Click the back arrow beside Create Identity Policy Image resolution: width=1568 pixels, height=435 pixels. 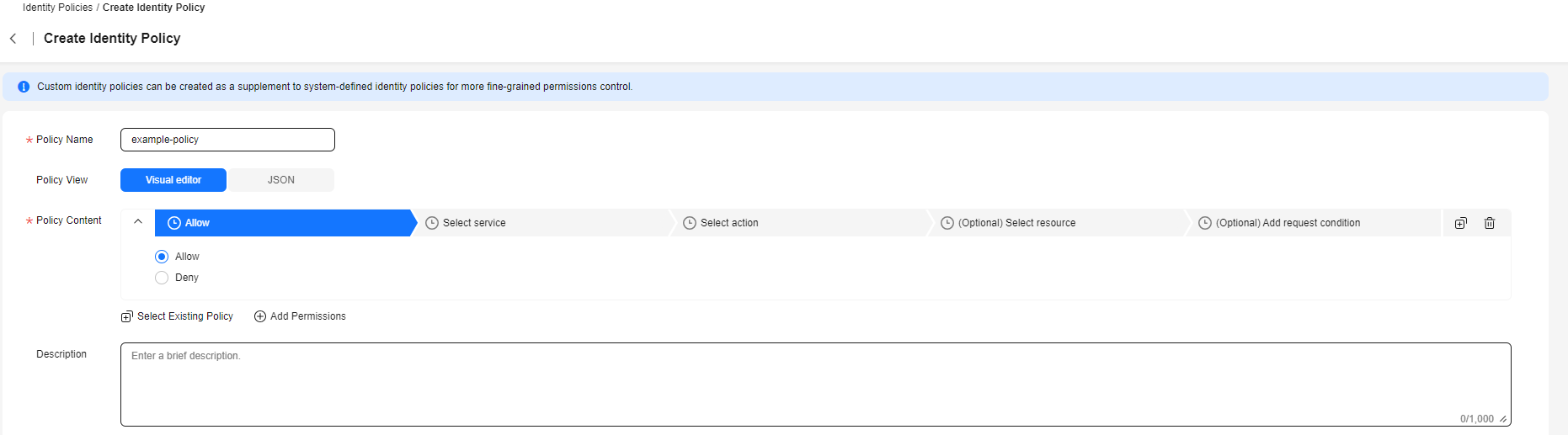point(13,39)
